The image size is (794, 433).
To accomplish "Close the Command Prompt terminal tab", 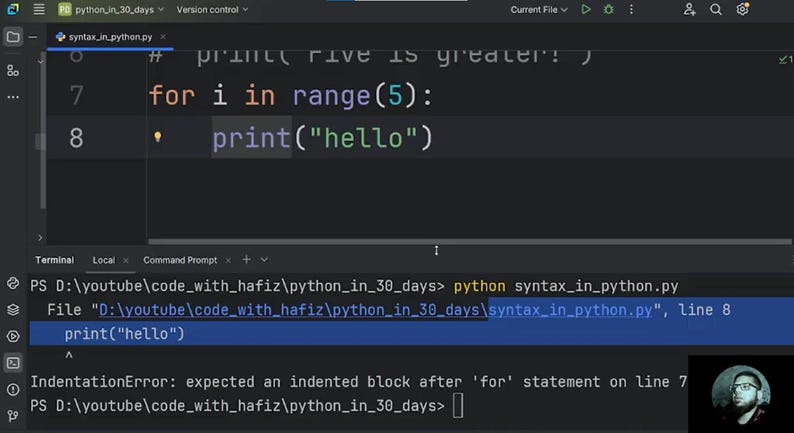I will (x=228, y=260).
